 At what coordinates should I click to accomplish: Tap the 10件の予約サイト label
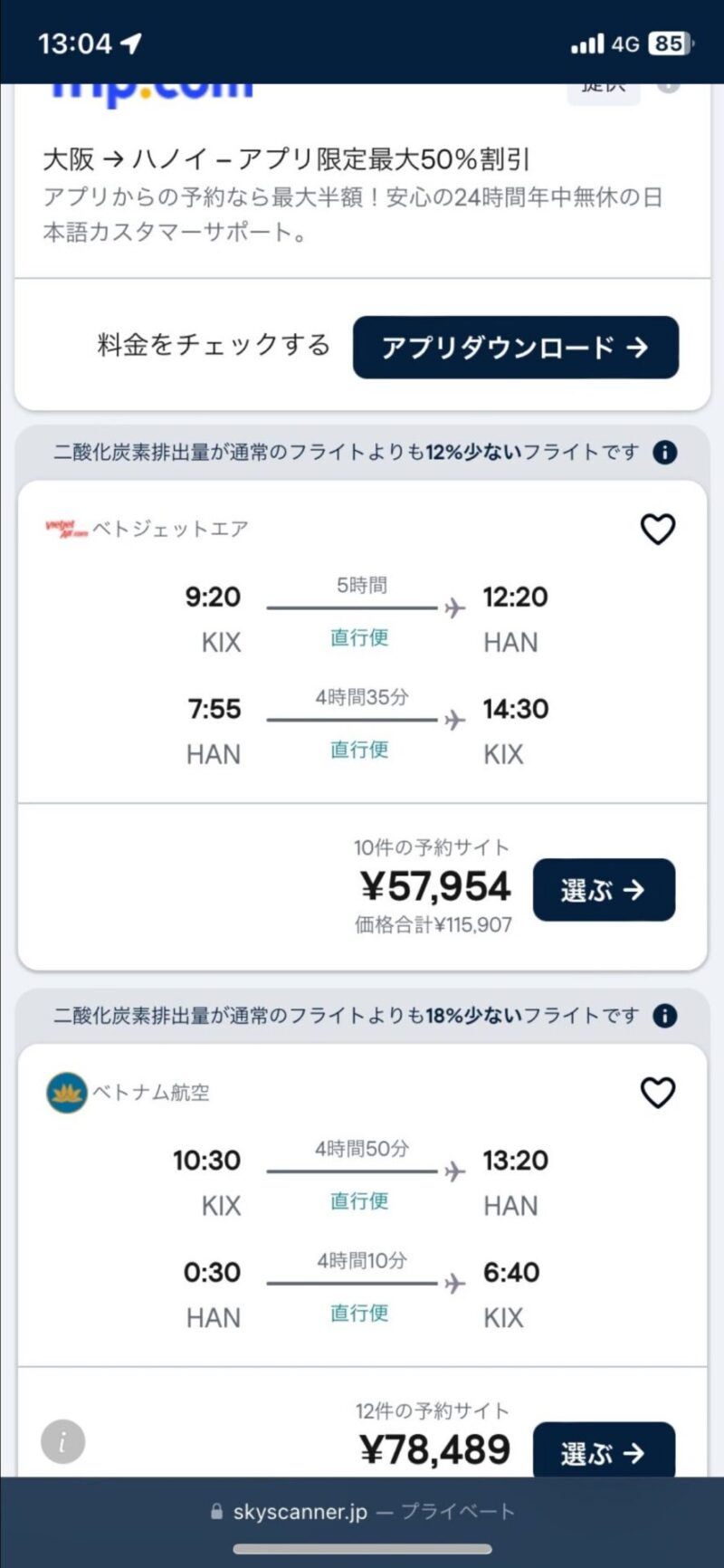[431, 847]
